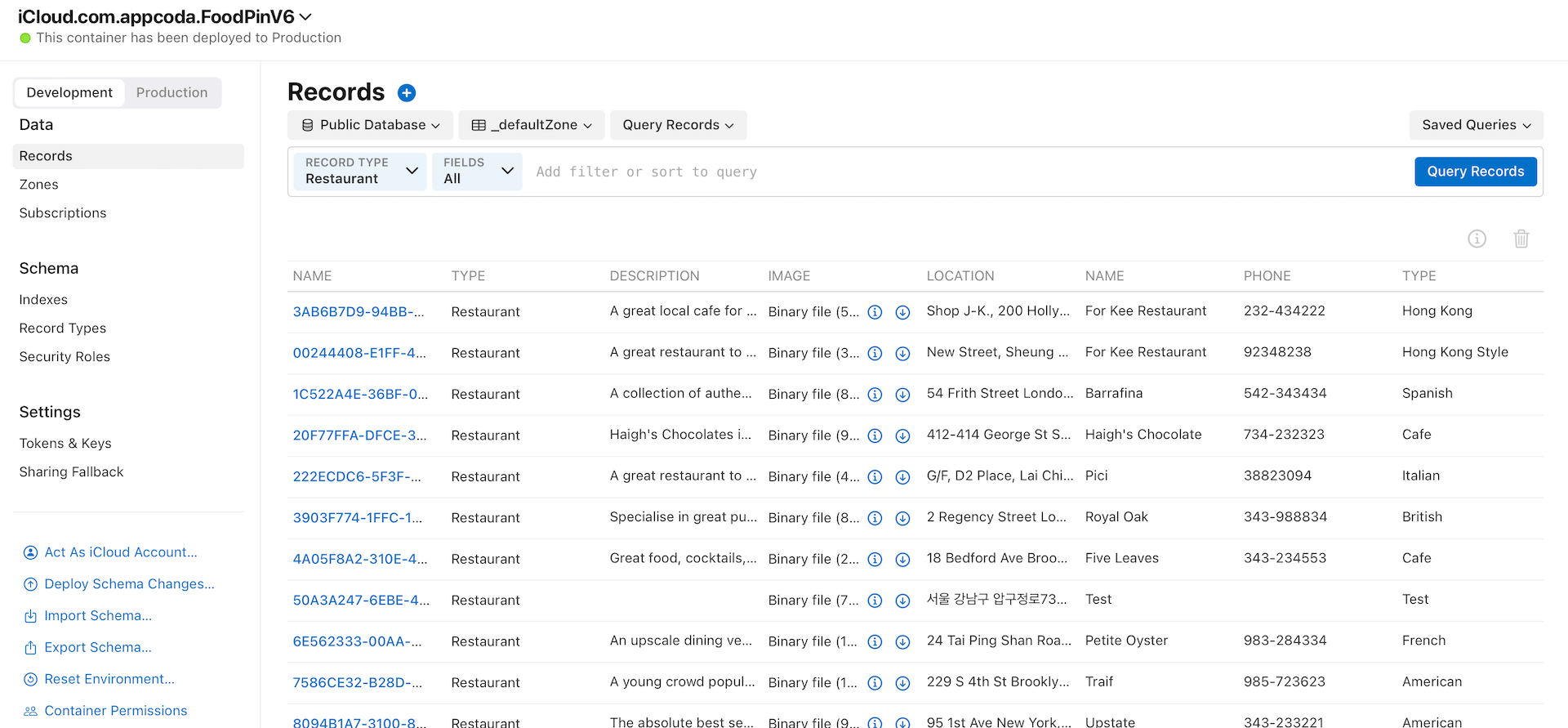
Task: Go to Tokens & Keys settings
Action: [65, 444]
